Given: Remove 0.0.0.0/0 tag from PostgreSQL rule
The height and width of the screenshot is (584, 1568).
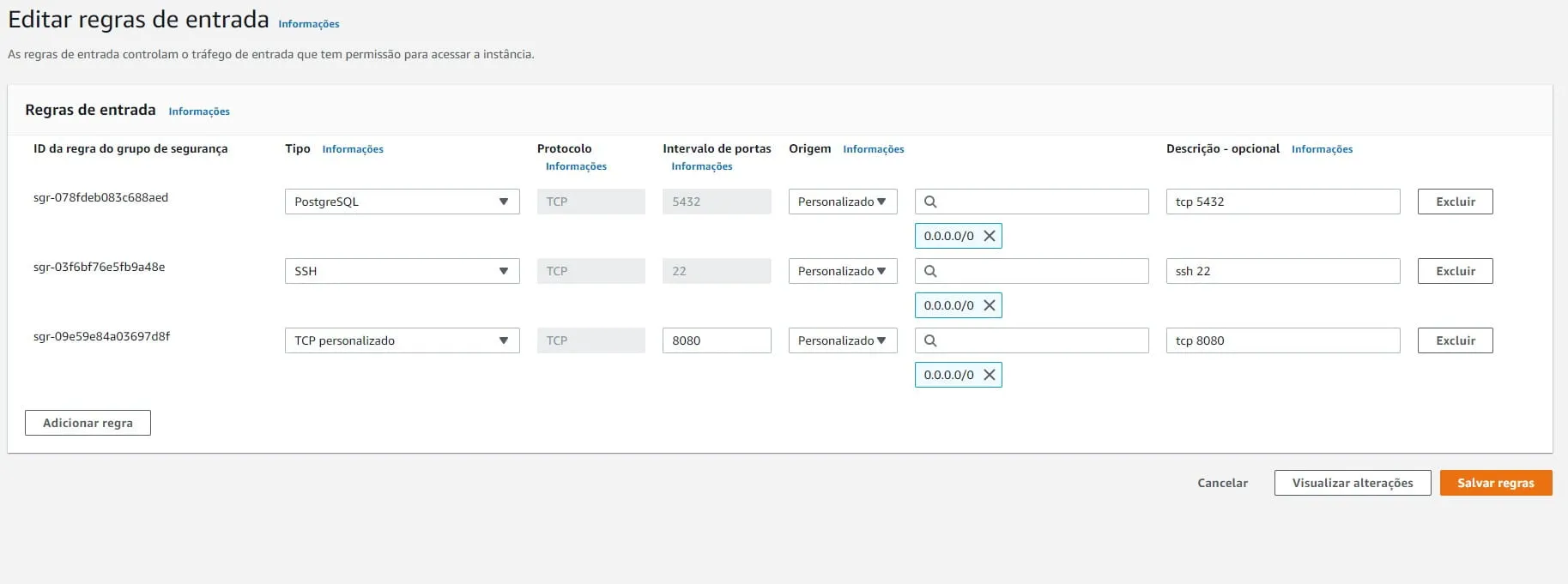Looking at the screenshot, I should click(x=989, y=236).
